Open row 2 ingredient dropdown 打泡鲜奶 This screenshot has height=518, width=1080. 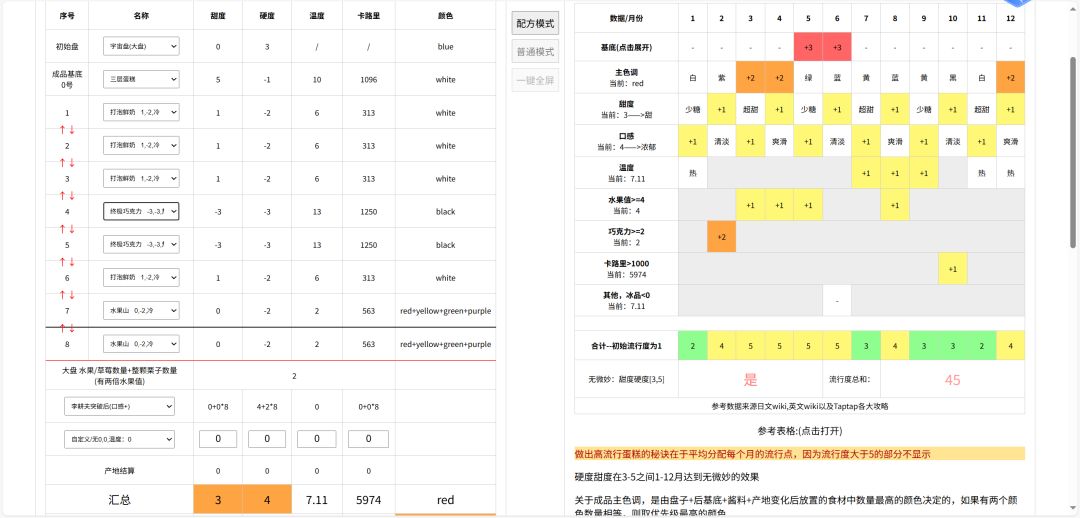coord(141,145)
